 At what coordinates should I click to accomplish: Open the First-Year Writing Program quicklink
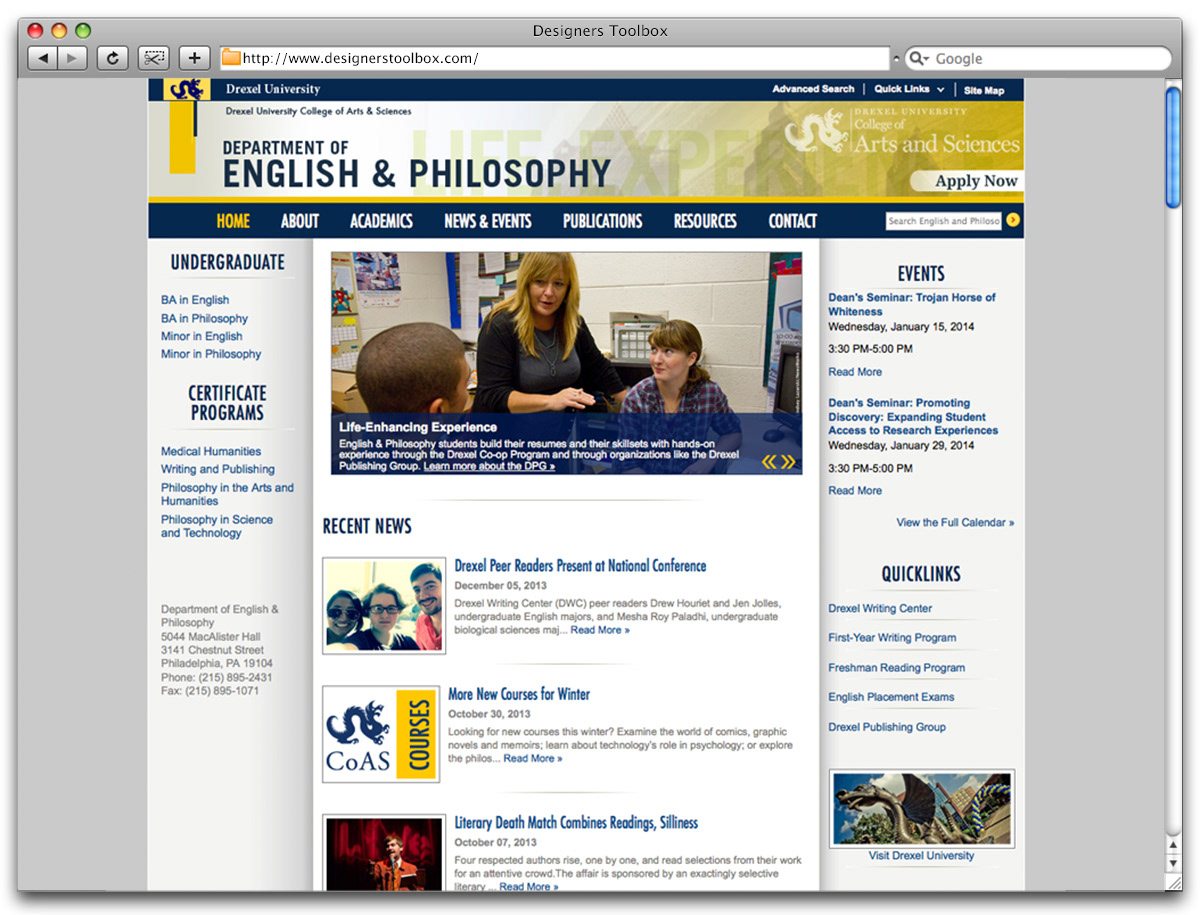click(892, 638)
